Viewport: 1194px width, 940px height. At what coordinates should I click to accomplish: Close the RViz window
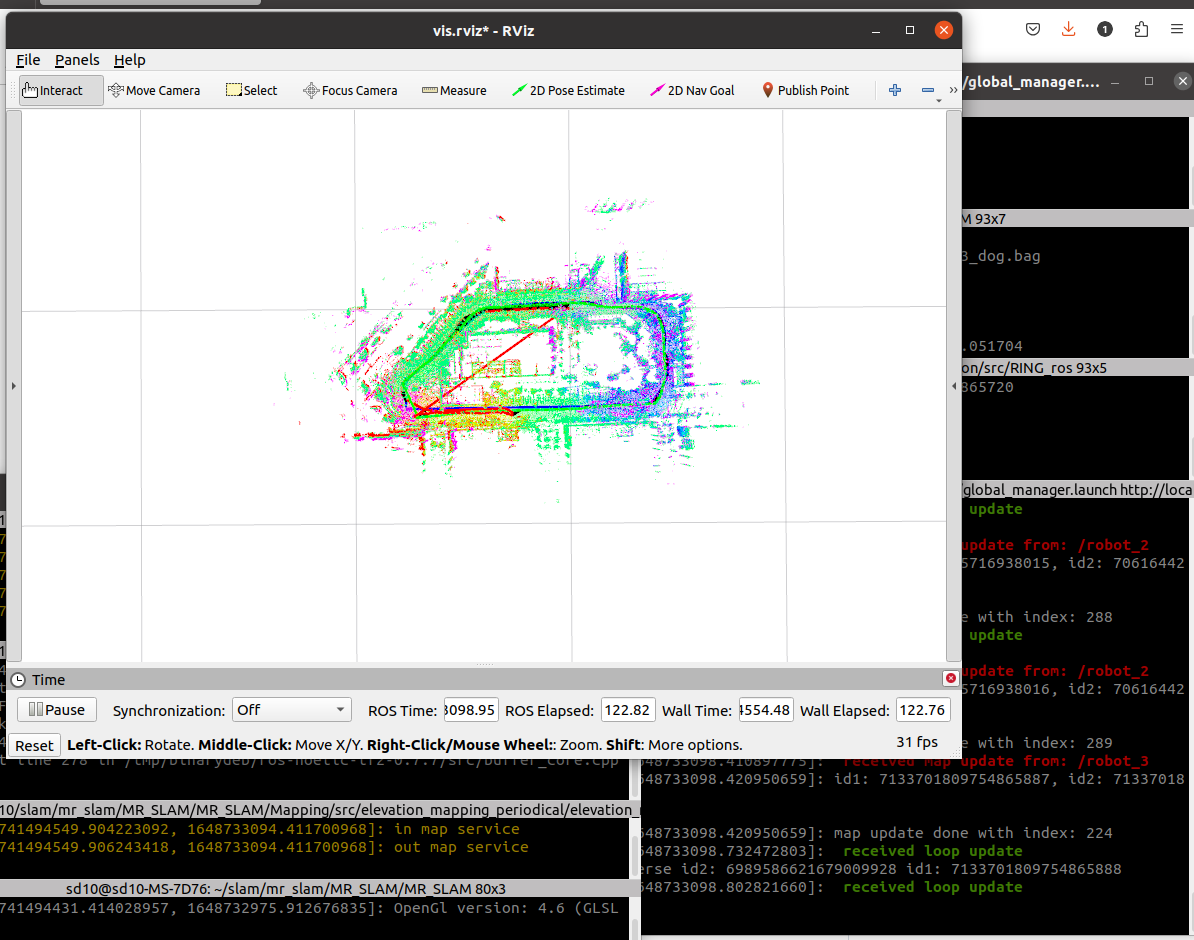(943, 30)
